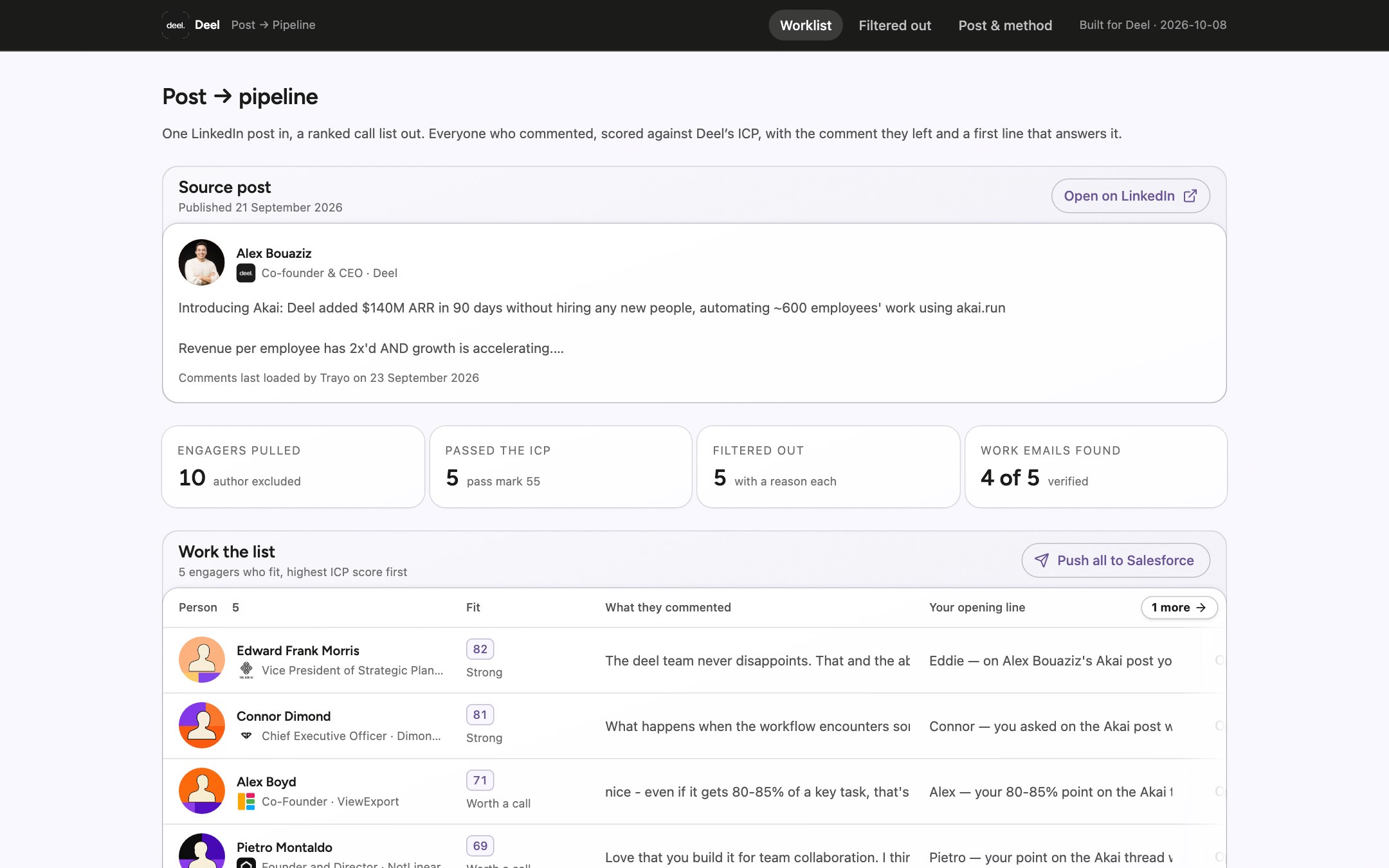The height and width of the screenshot is (868, 1389).
Task: Select the Worklist tab
Action: (805, 25)
